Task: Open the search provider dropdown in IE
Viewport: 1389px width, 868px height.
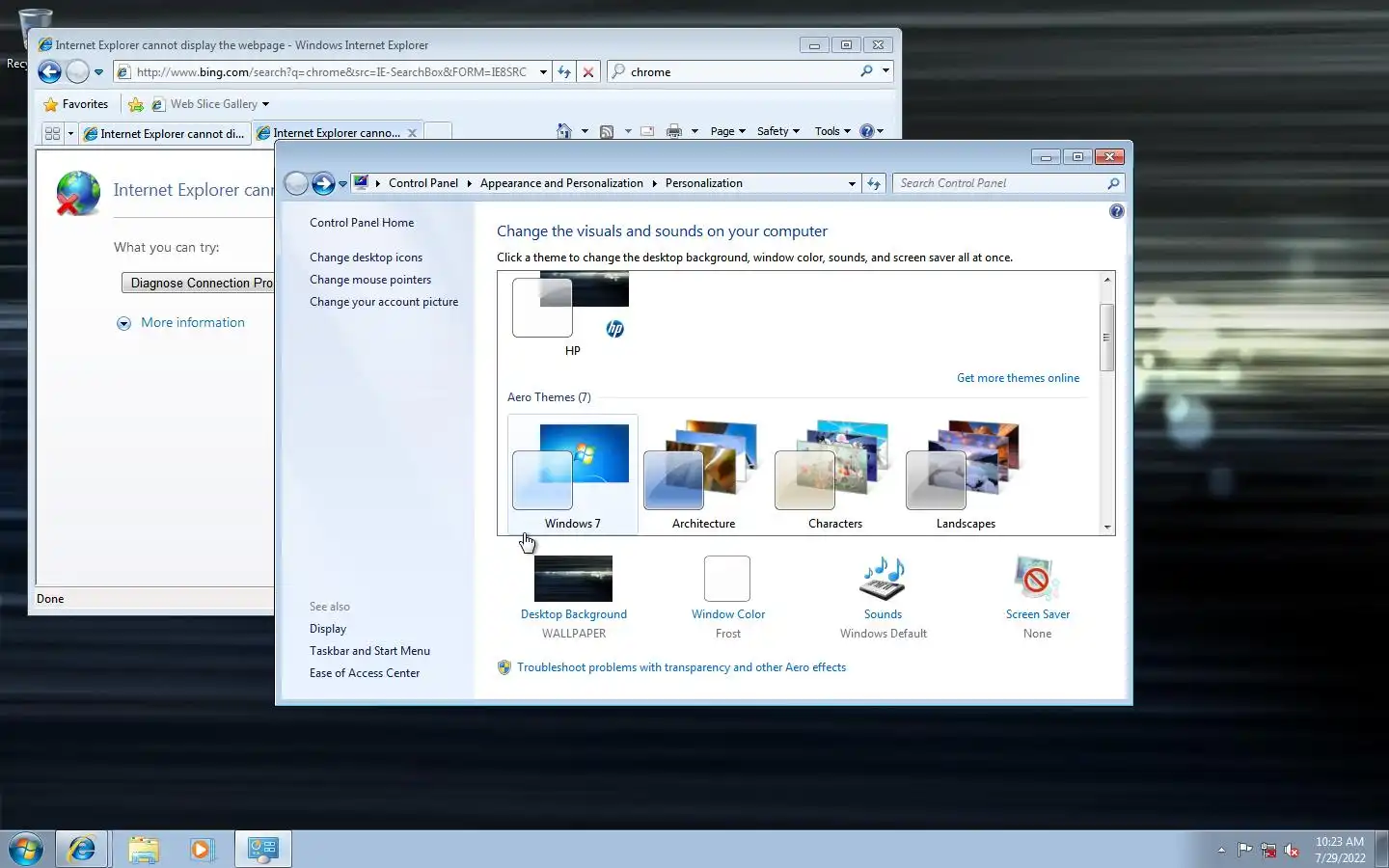Action: coord(885,71)
